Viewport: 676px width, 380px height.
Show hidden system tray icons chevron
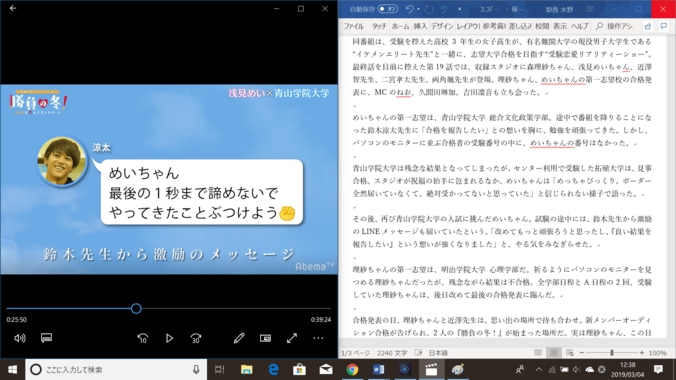539,370
